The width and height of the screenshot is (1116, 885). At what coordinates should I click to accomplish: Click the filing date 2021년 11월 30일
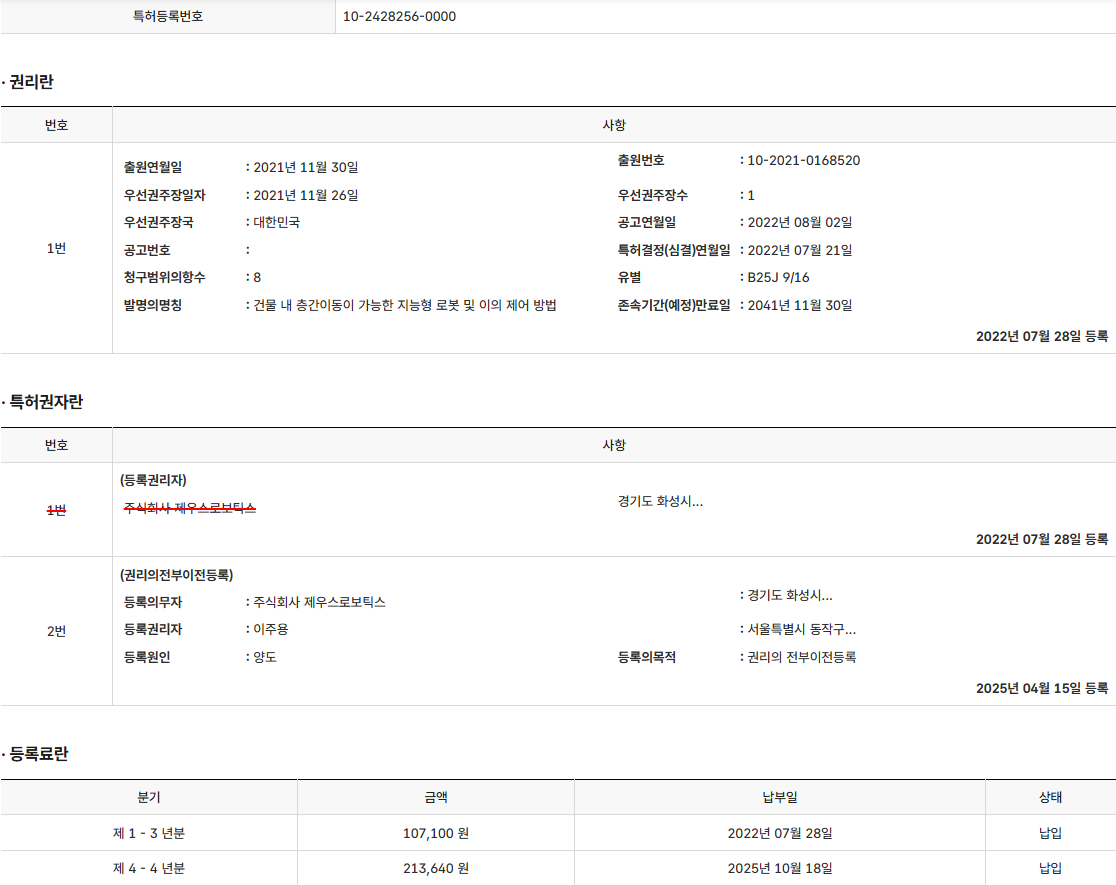305,167
